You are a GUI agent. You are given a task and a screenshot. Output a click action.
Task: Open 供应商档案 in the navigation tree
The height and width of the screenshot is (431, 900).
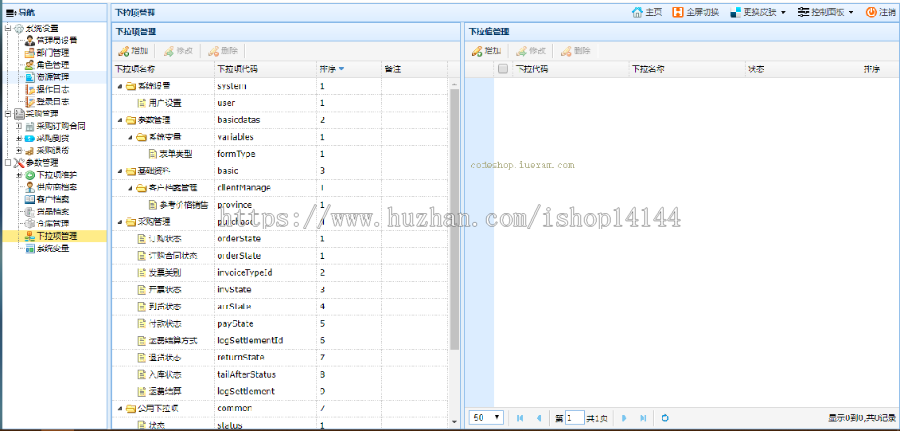(56, 187)
